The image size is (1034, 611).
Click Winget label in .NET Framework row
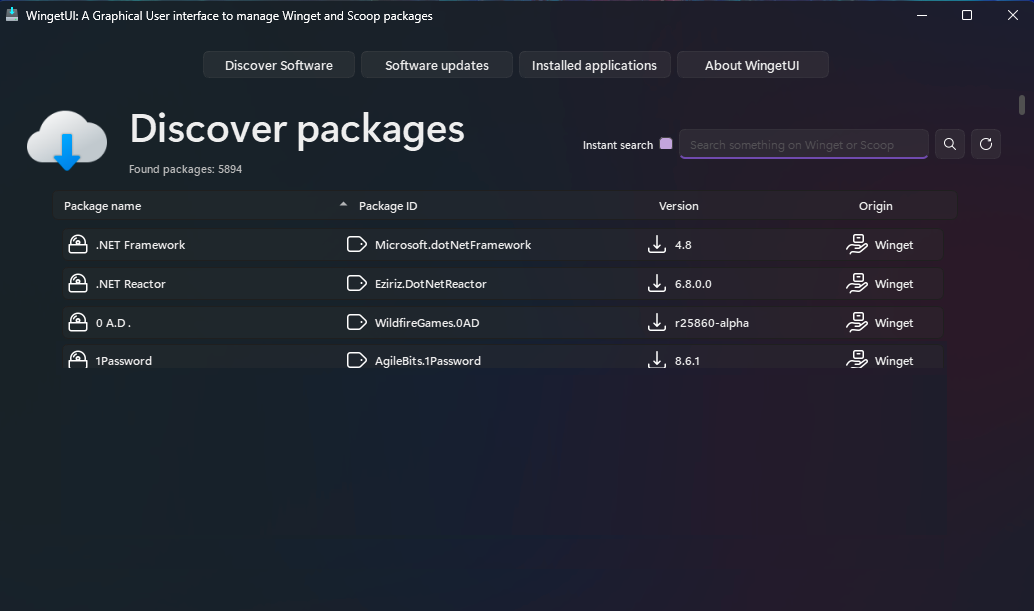point(894,245)
